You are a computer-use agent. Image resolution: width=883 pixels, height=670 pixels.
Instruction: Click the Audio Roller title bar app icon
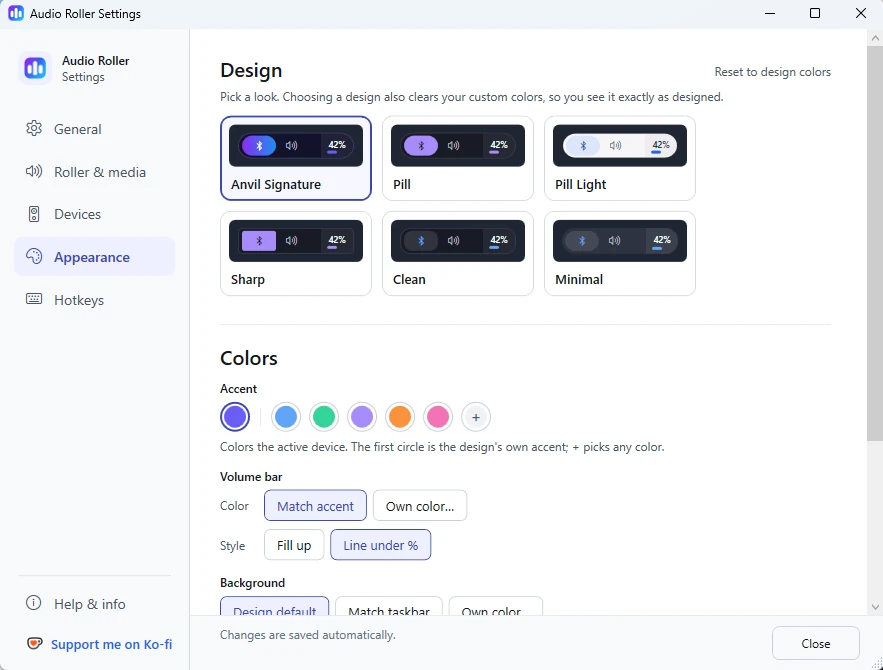pos(16,13)
